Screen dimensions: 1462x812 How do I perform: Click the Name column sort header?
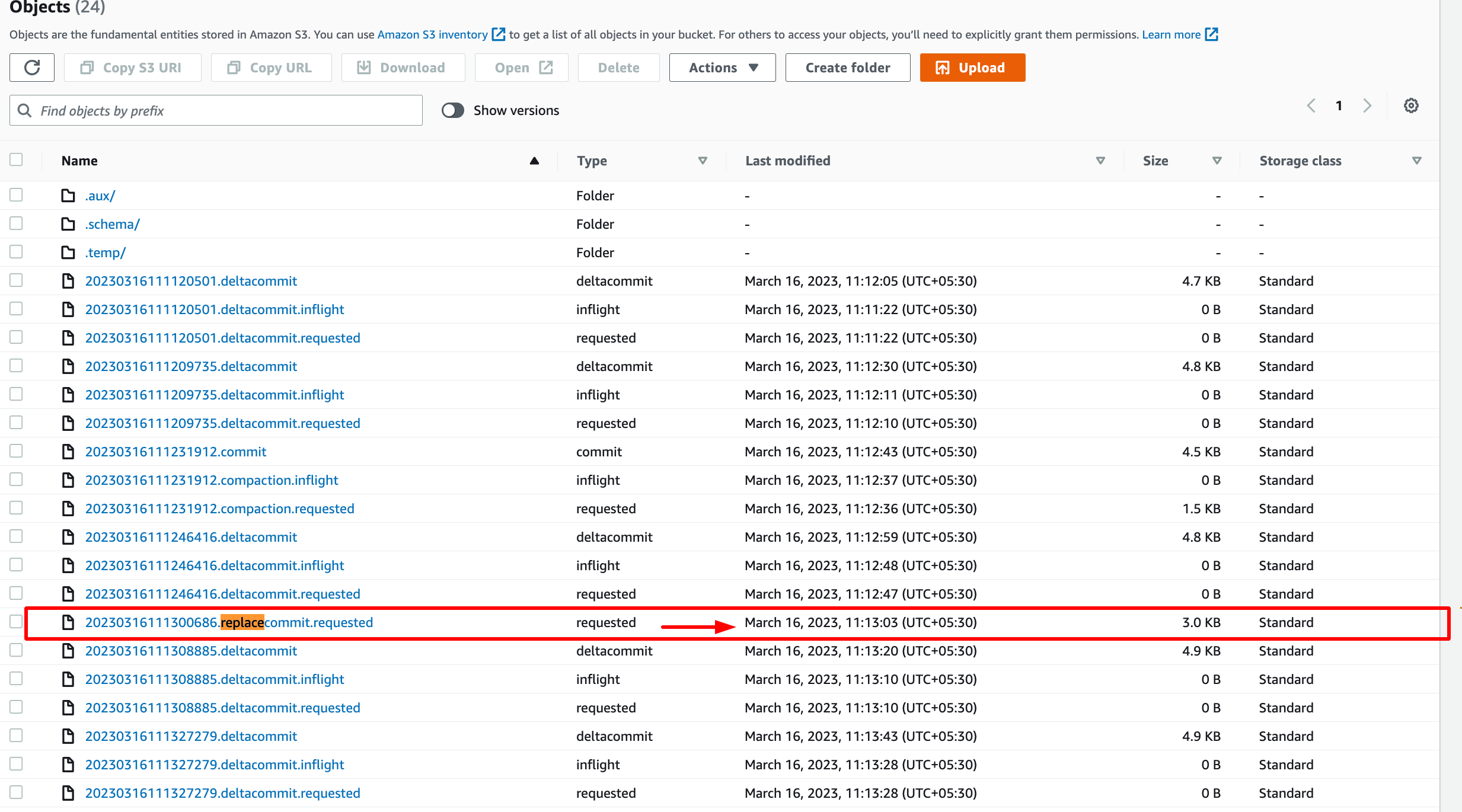[80, 161]
